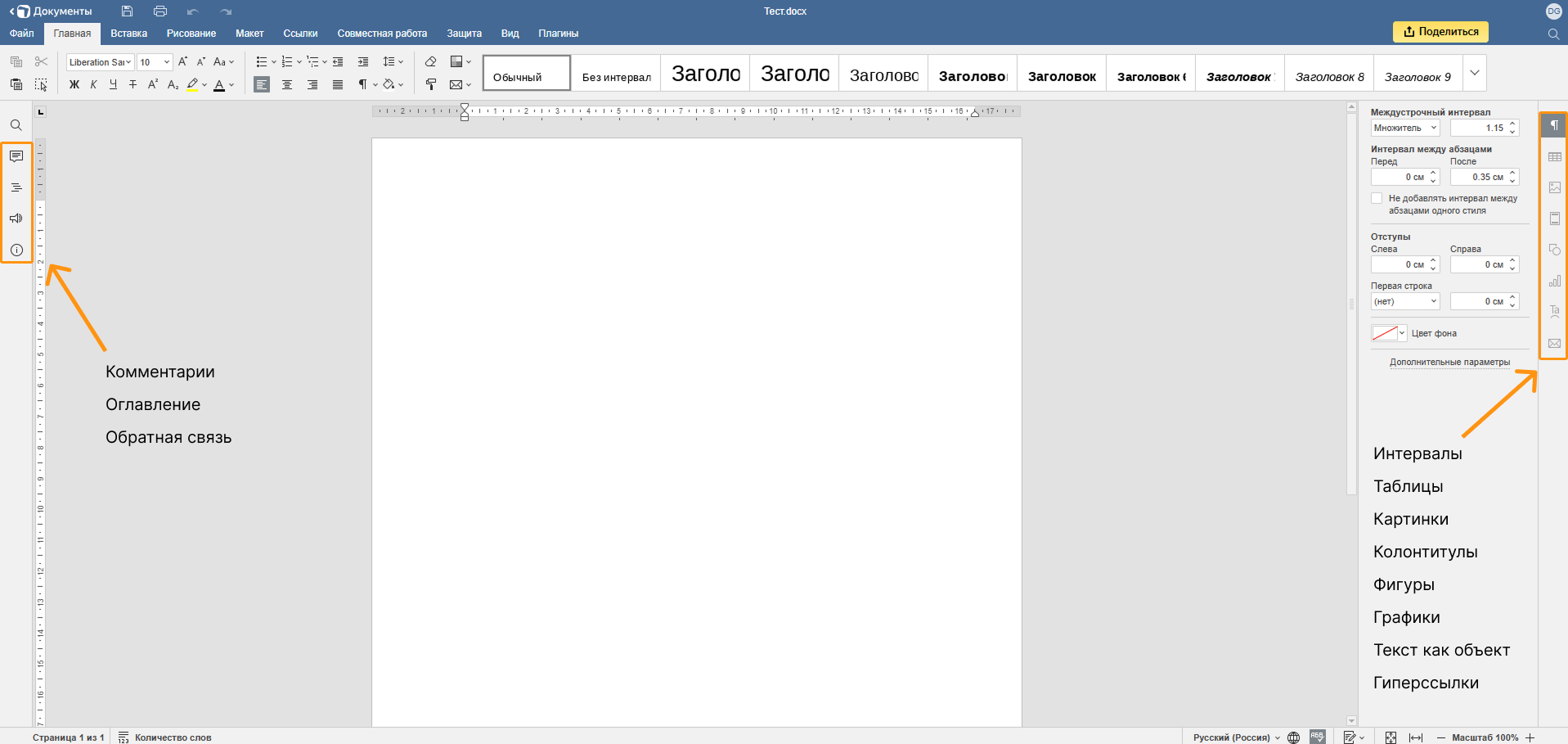Open chart settings in right sidebar
This screenshot has width=1568, height=744.
coord(1554,281)
